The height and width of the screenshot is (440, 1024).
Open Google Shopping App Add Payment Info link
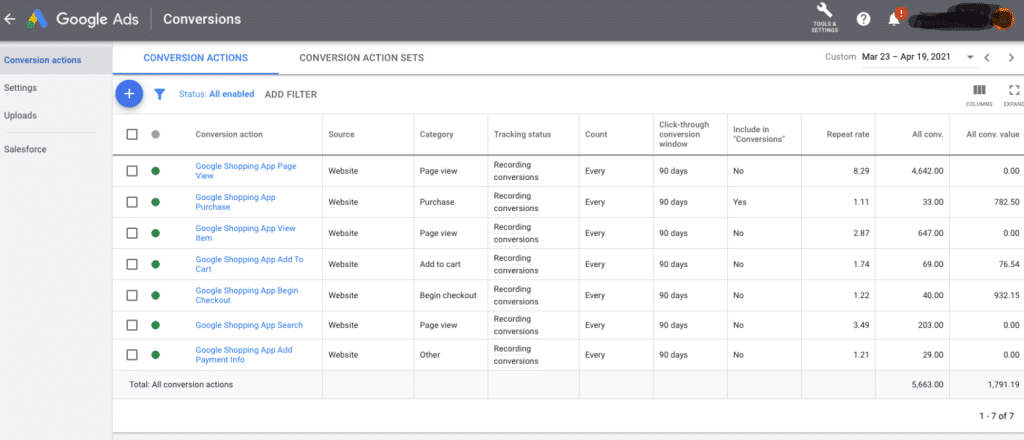(244, 355)
